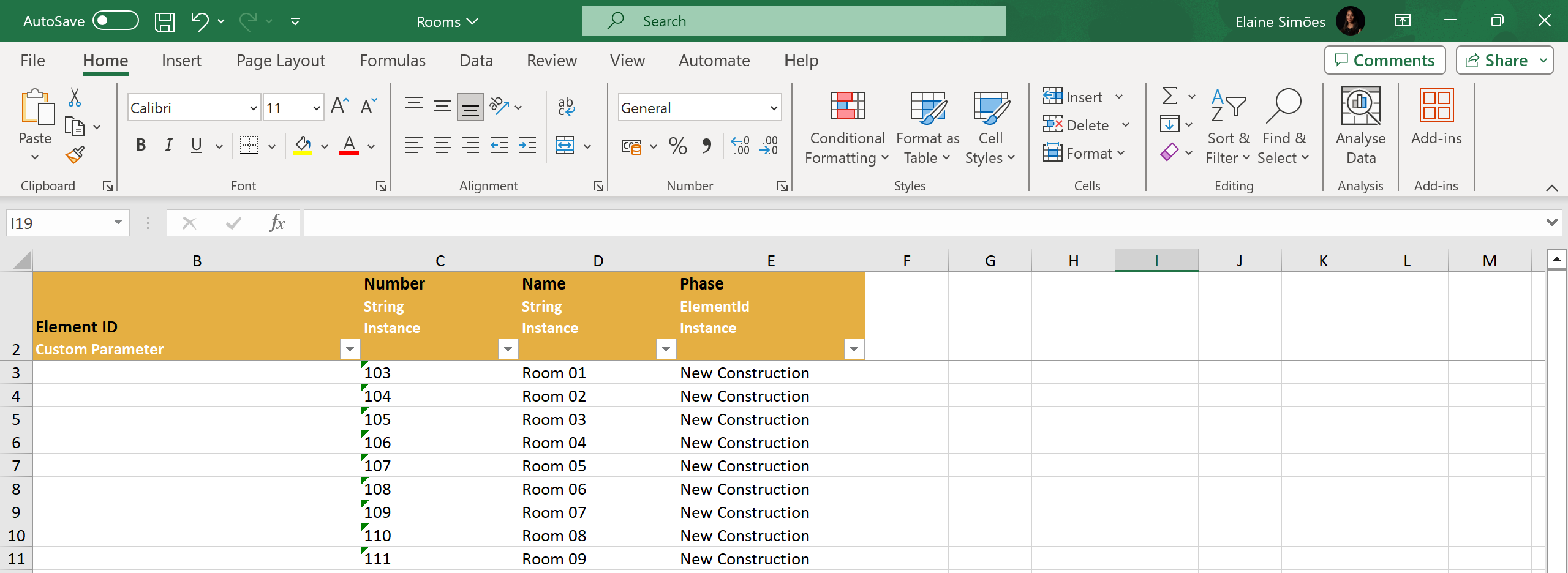Click the Wrap Text icon
1568x573 pixels.
(566, 107)
